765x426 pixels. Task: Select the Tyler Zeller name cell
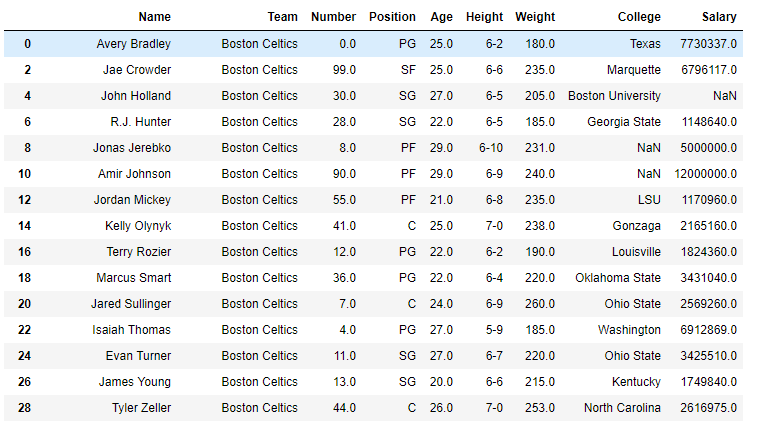tap(141, 408)
